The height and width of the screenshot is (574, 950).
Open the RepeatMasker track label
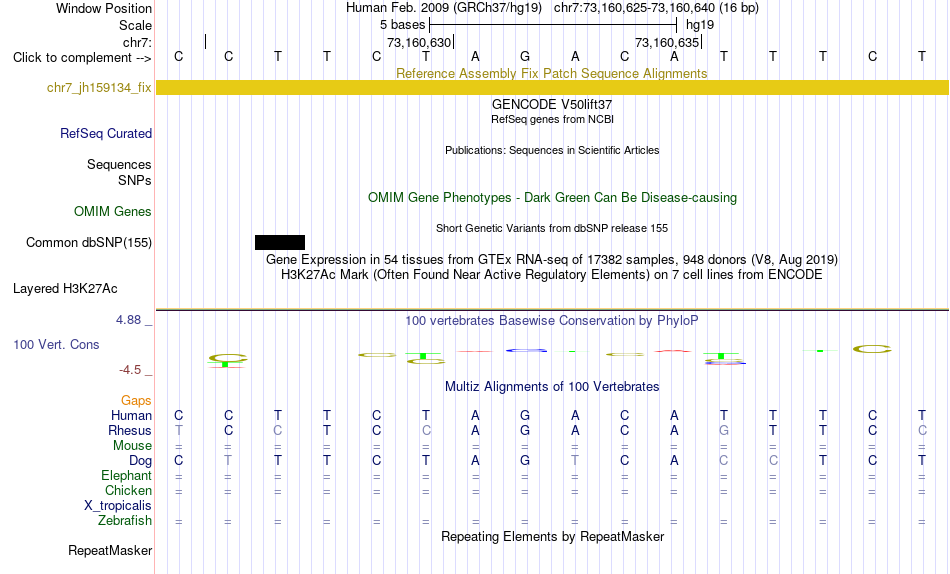(x=110, y=550)
